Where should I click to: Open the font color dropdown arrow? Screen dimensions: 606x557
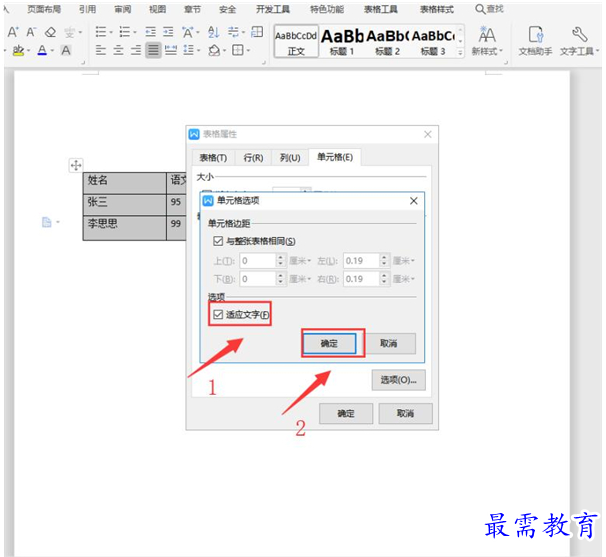(x=52, y=51)
